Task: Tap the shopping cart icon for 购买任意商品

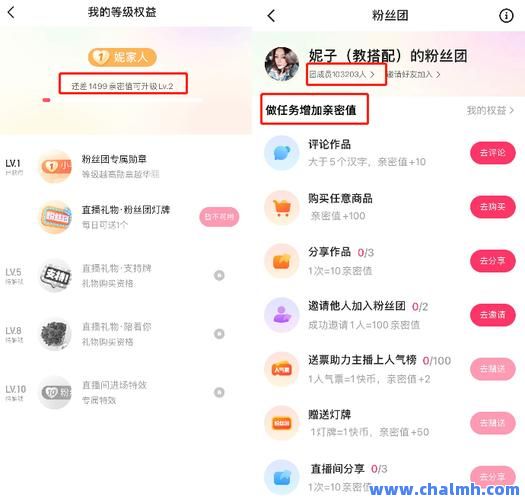Action: point(282,207)
